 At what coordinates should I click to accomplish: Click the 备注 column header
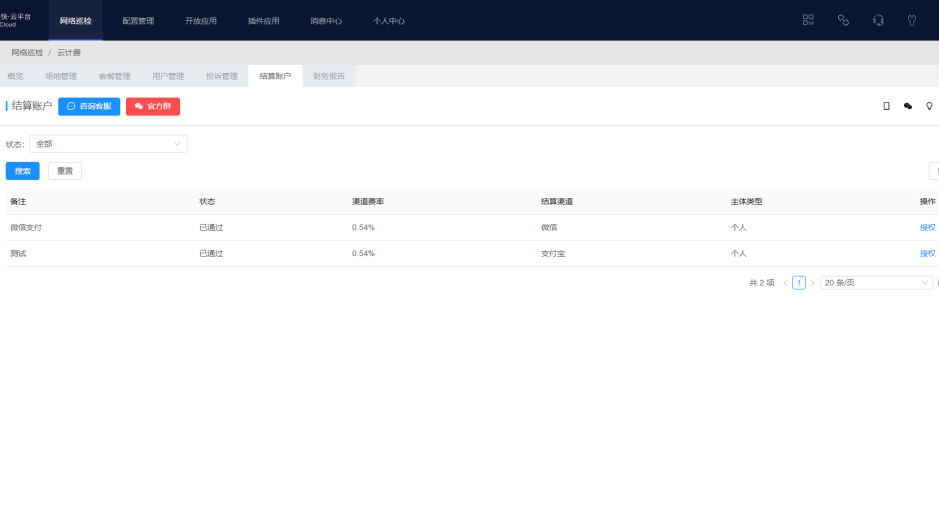[x=18, y=202]
